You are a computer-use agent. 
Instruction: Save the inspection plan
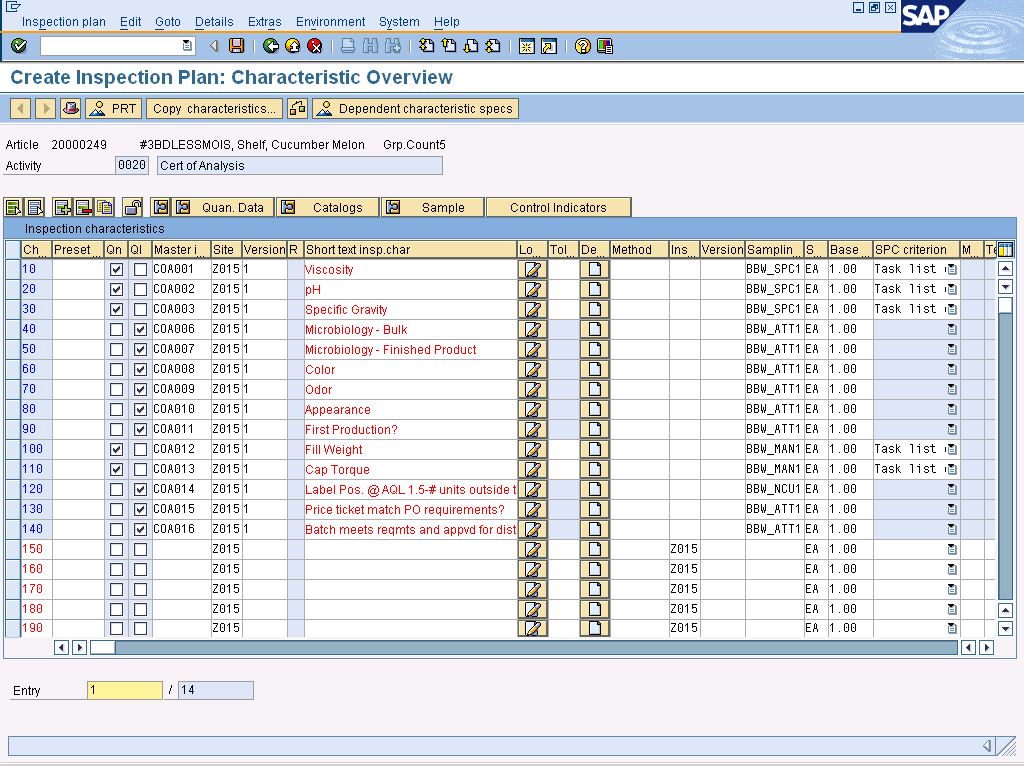click(236, 46)
